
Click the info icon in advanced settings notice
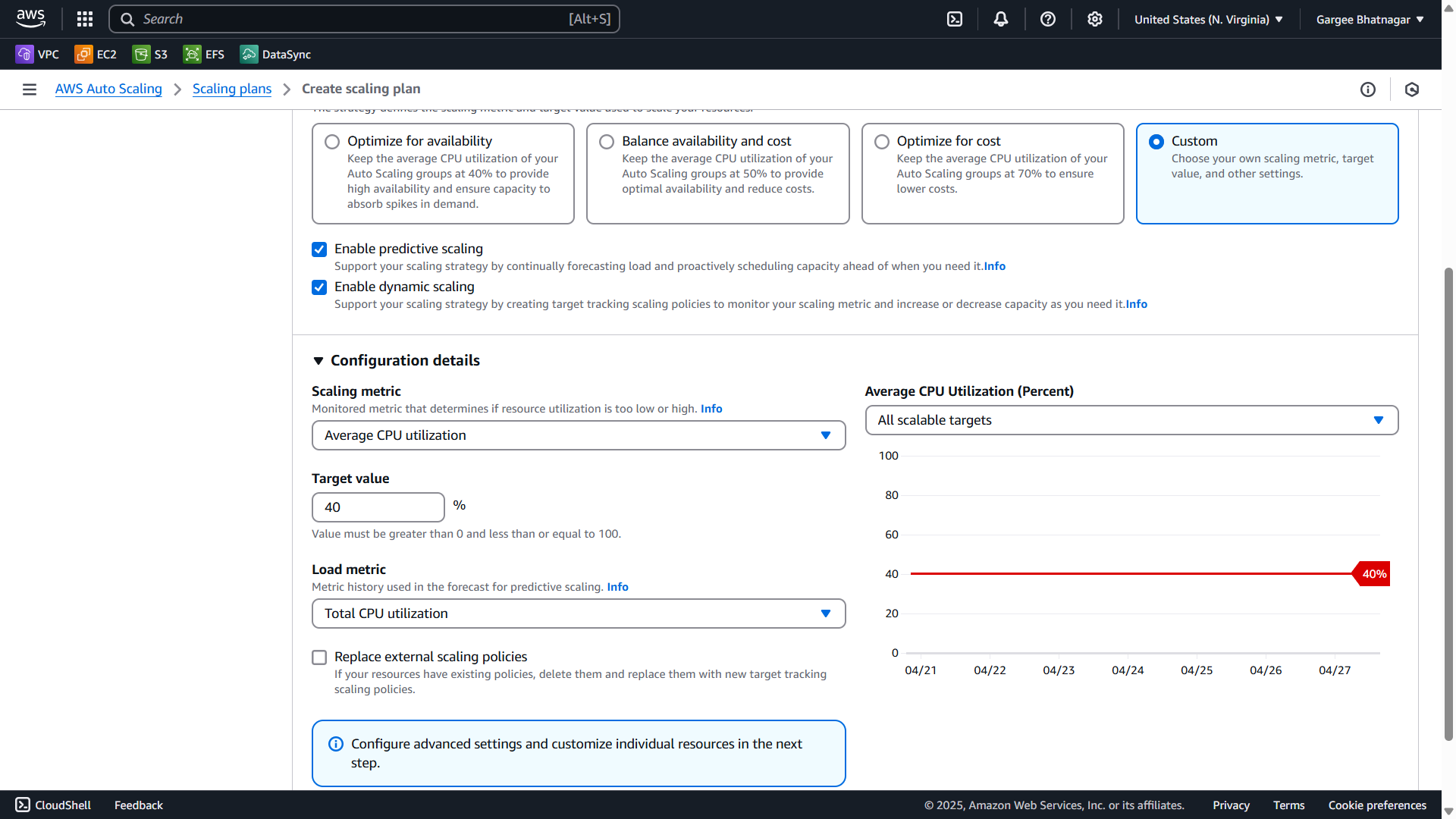336,744
